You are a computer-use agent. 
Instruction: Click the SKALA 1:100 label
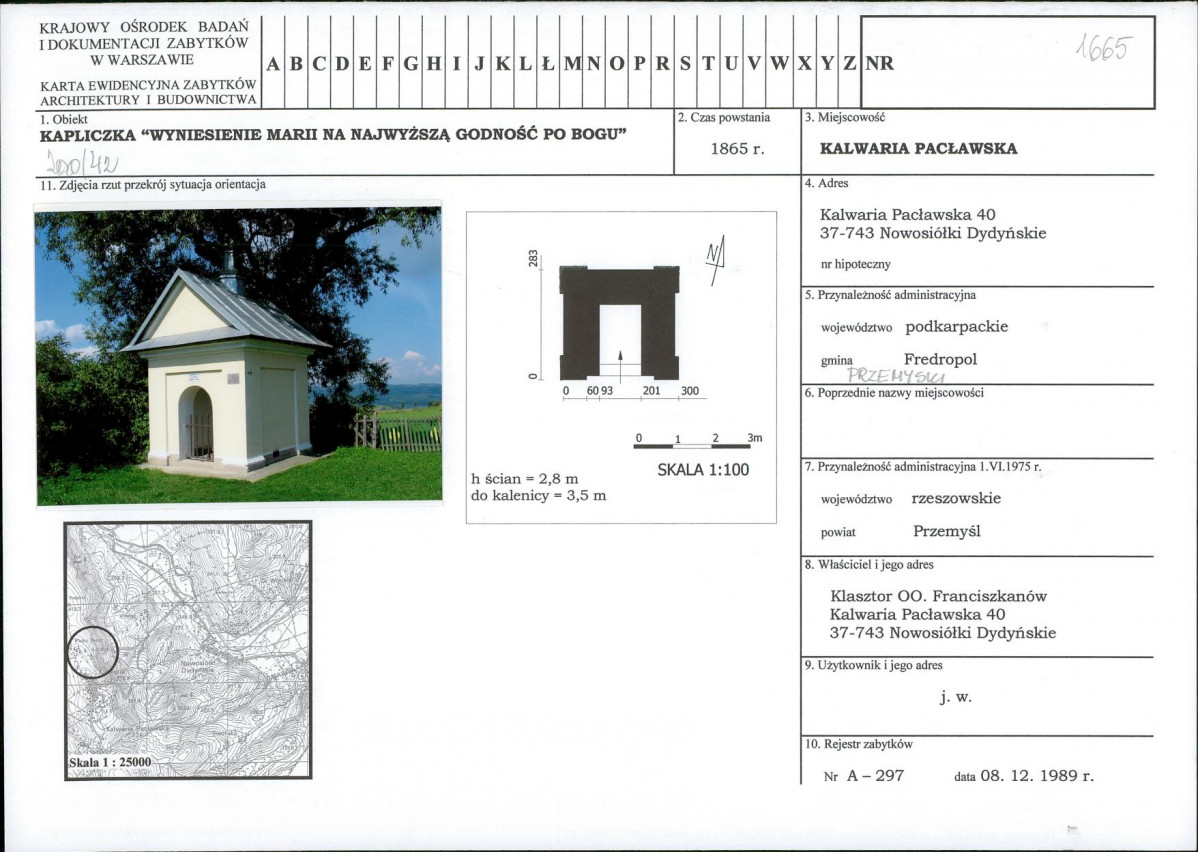point(703,470)
